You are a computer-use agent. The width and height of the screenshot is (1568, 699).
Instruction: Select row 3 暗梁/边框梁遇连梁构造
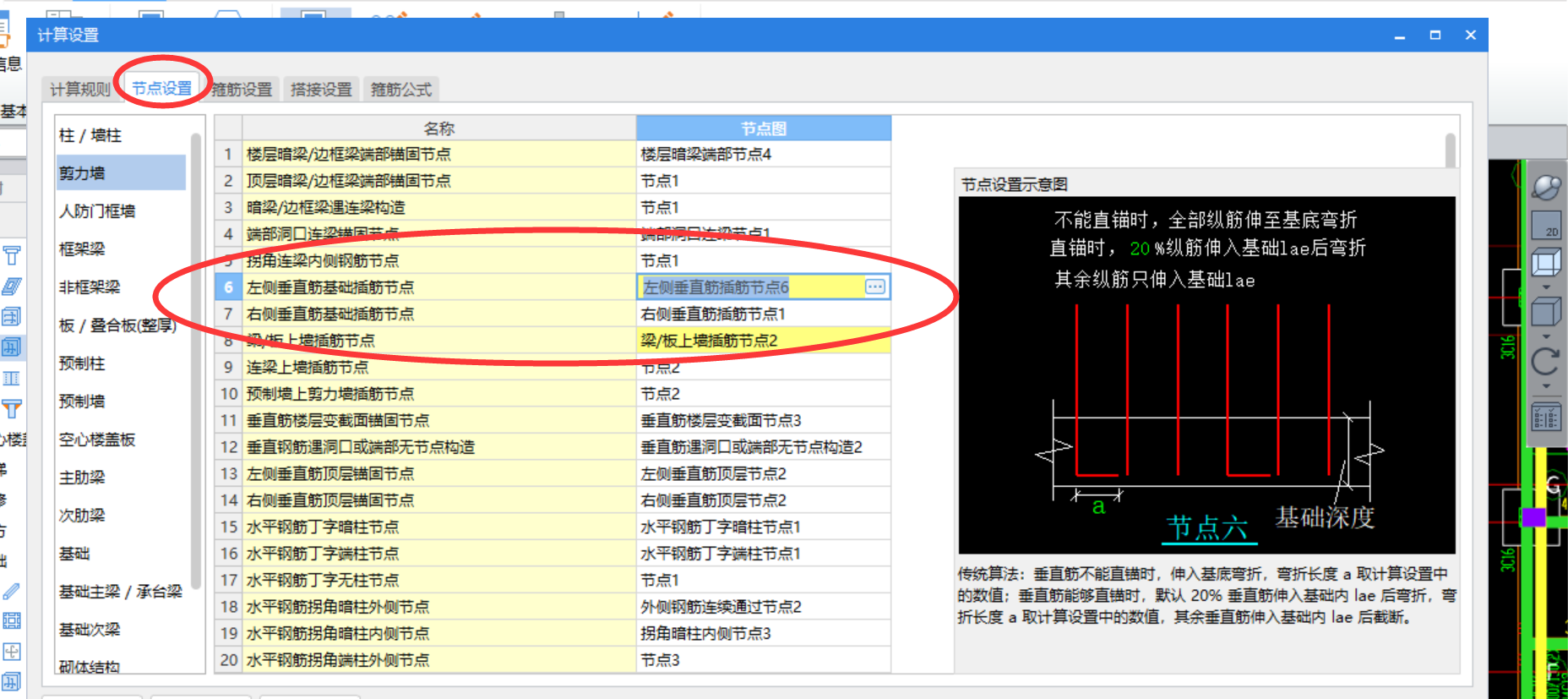(x=438, y=207)
